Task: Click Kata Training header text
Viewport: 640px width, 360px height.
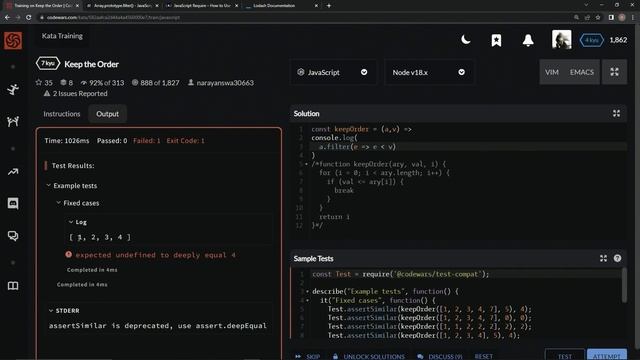Action: pyautogui.click(x=62, y=36)
